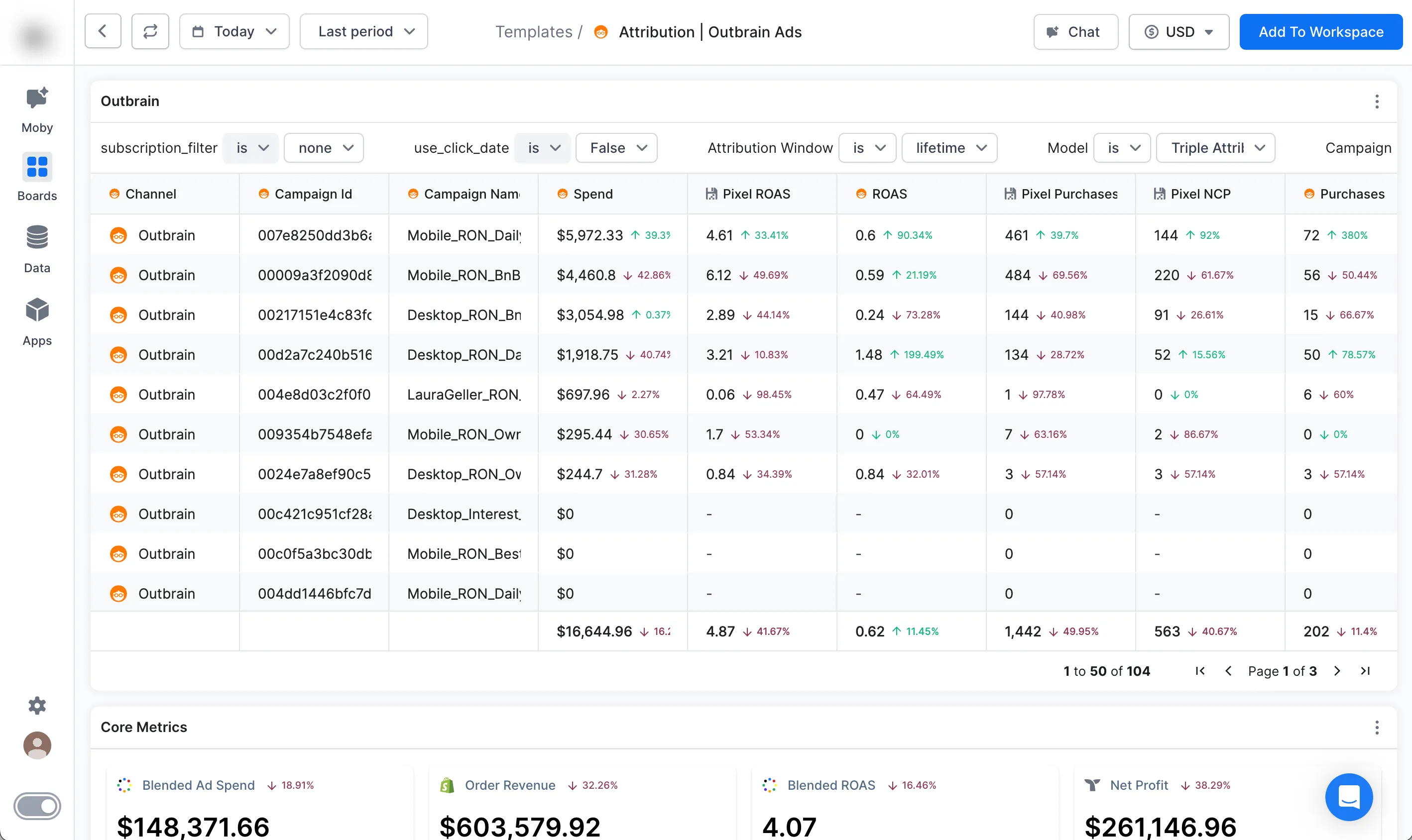Screen dimensions: 1412x840
Task: Open settings gear in sidebar
Action: pos(37,705)
